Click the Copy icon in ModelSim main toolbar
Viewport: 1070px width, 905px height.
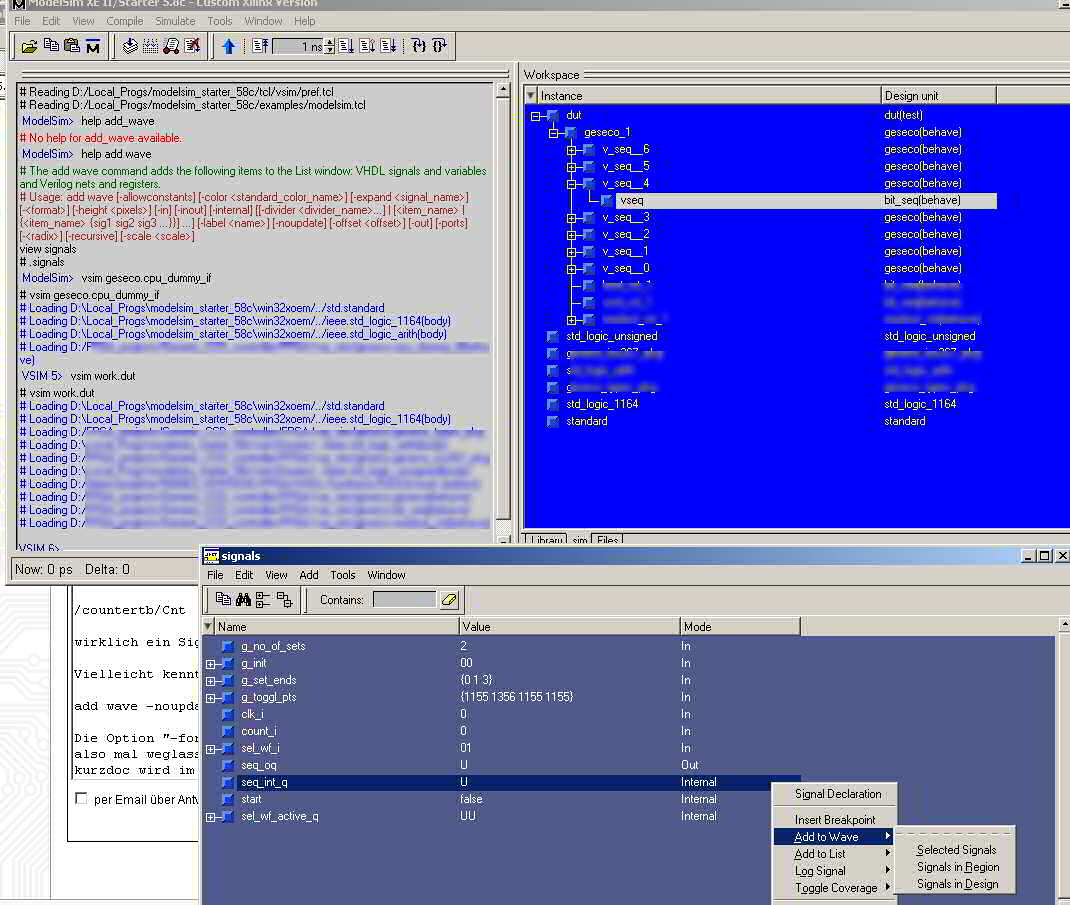51,45
